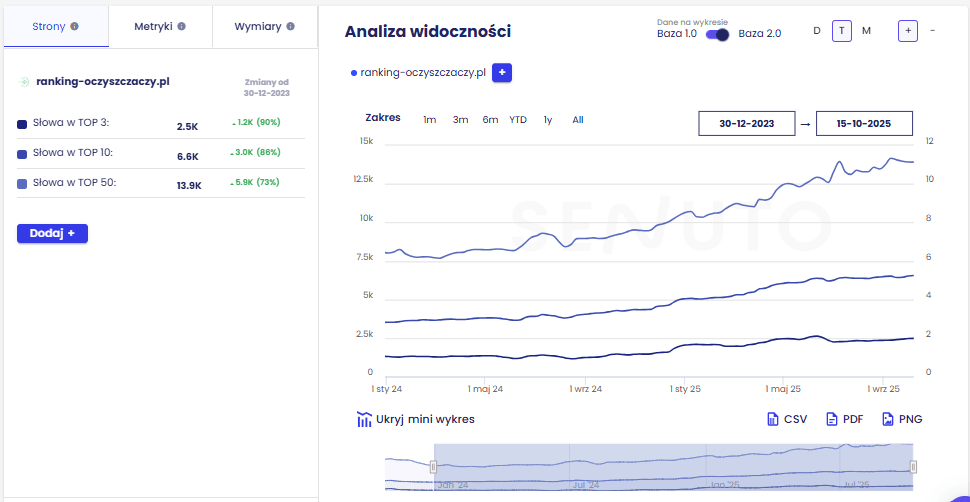Open the start date field 30-12-2023
The image size is (970, 502).
746,123
